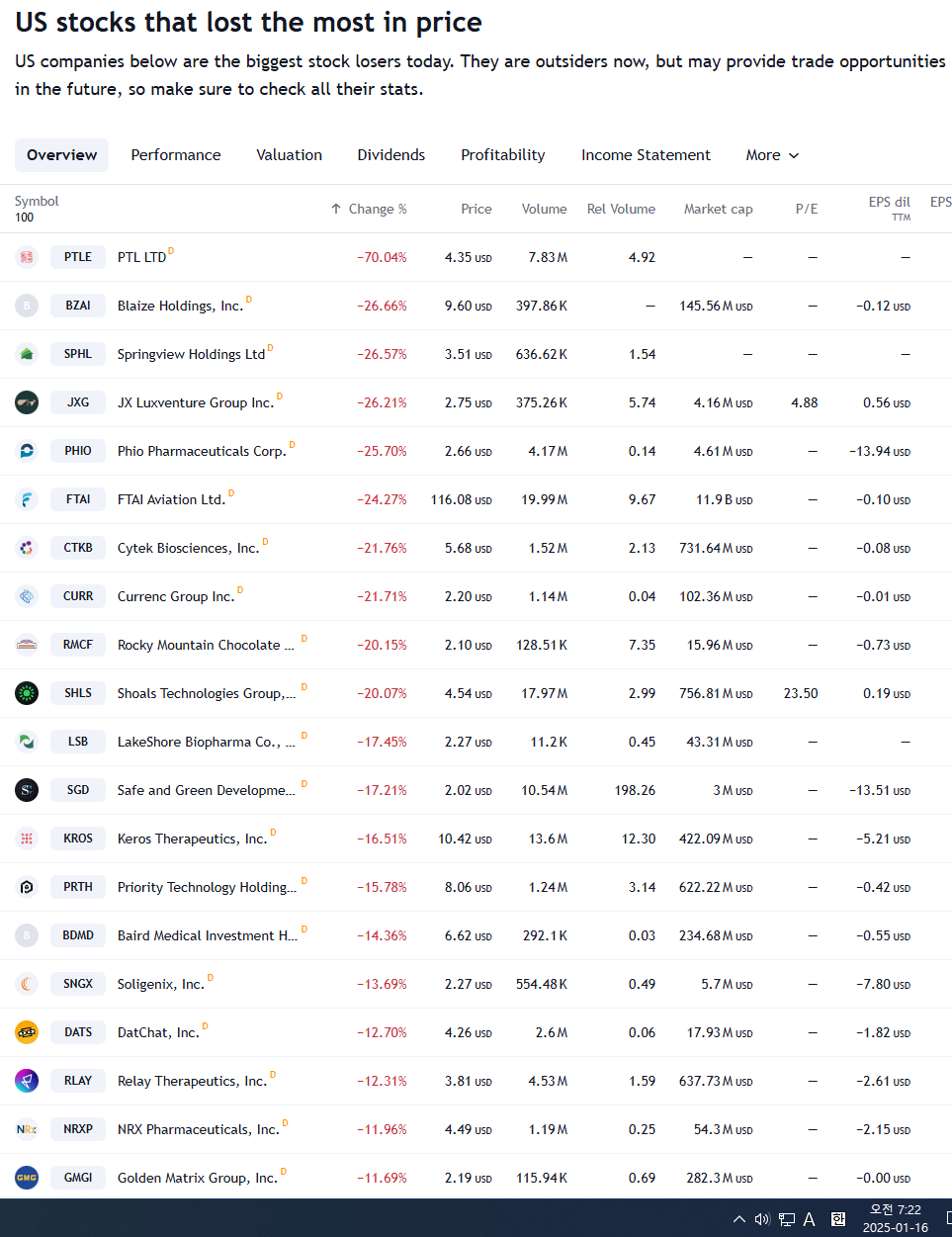The height and width of the screenshot is (1237, 952).
Task: Click the LakeShore Biopharma logo icon
Action: 27,742
